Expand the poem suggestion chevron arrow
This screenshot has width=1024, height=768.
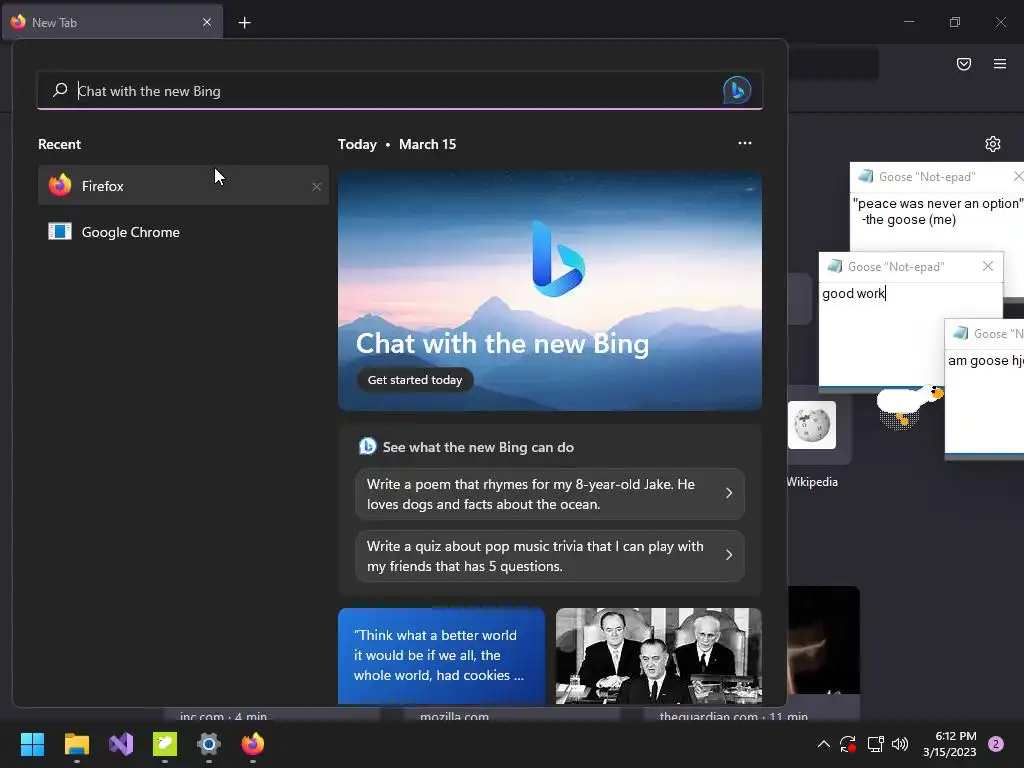click(x=729, y=493)
